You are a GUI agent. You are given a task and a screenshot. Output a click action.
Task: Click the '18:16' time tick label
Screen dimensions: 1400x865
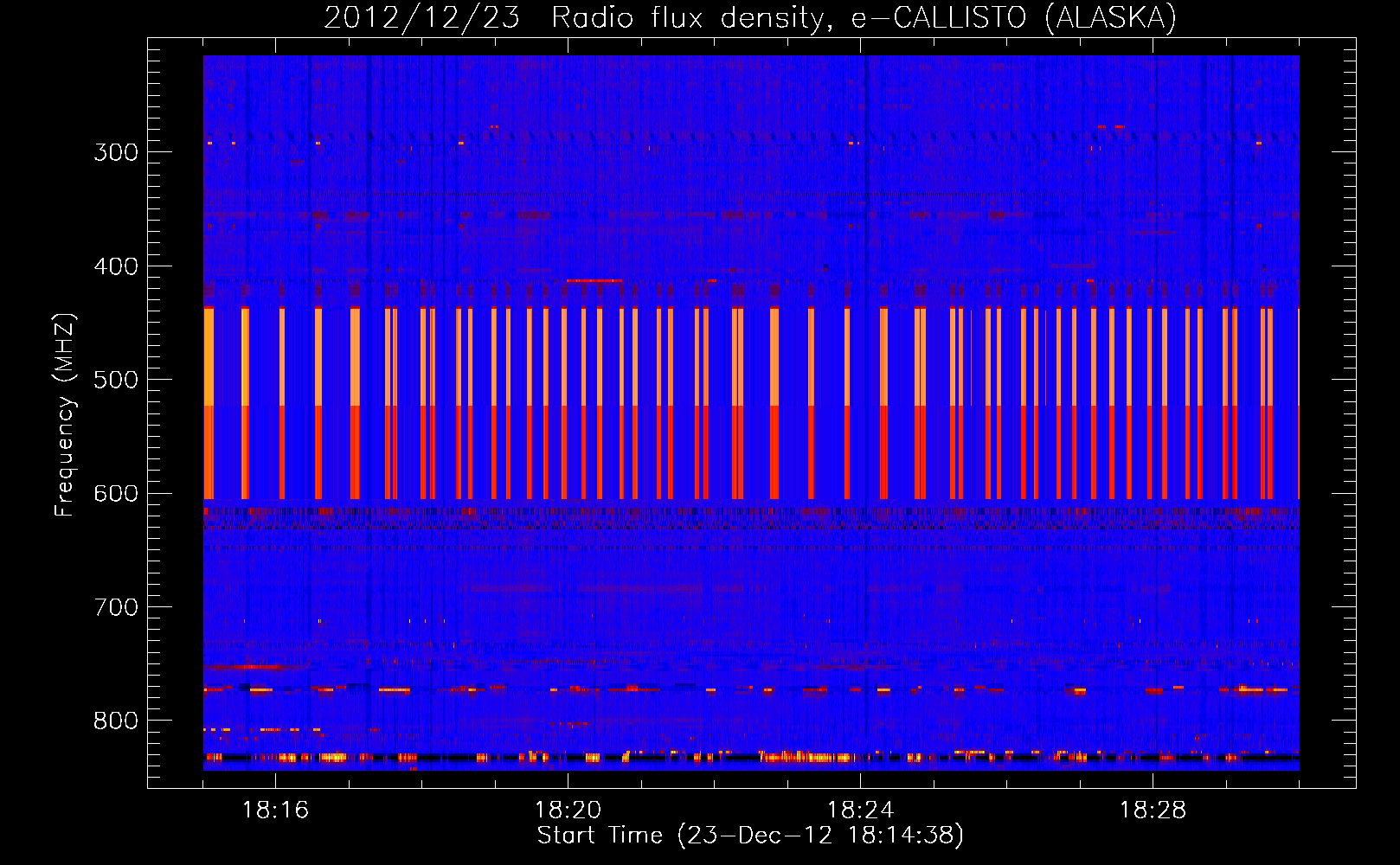click(275, 811)
